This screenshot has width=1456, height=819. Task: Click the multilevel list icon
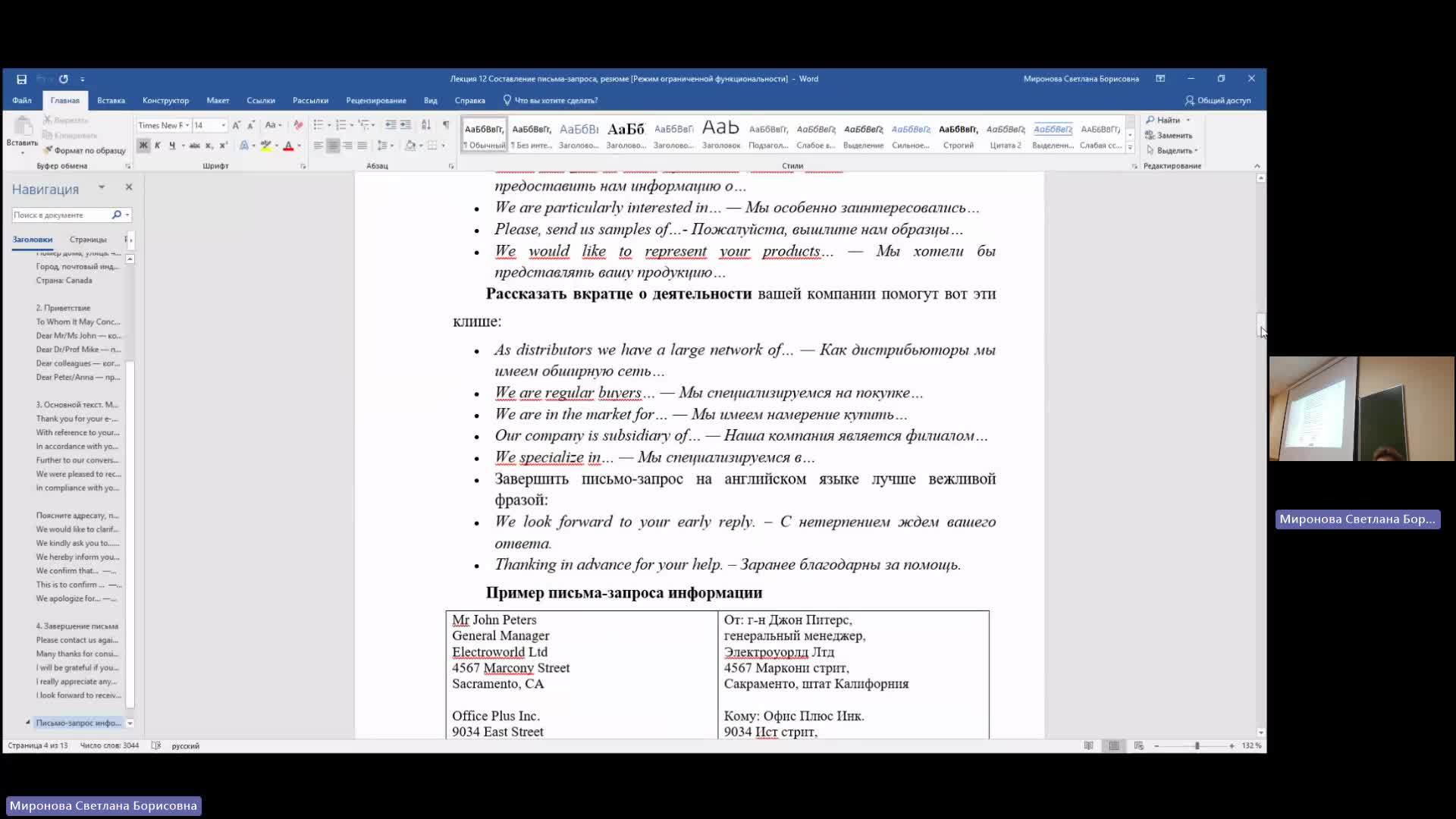[x=364, y=125]
